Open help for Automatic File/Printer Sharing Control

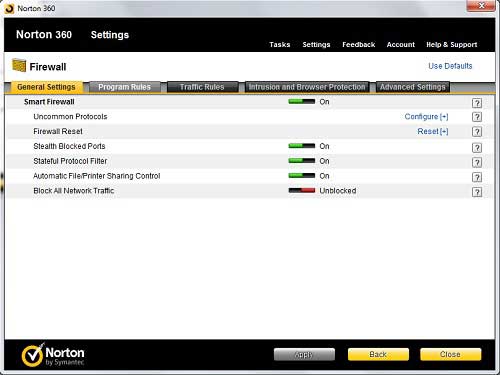tap(477, 177)
